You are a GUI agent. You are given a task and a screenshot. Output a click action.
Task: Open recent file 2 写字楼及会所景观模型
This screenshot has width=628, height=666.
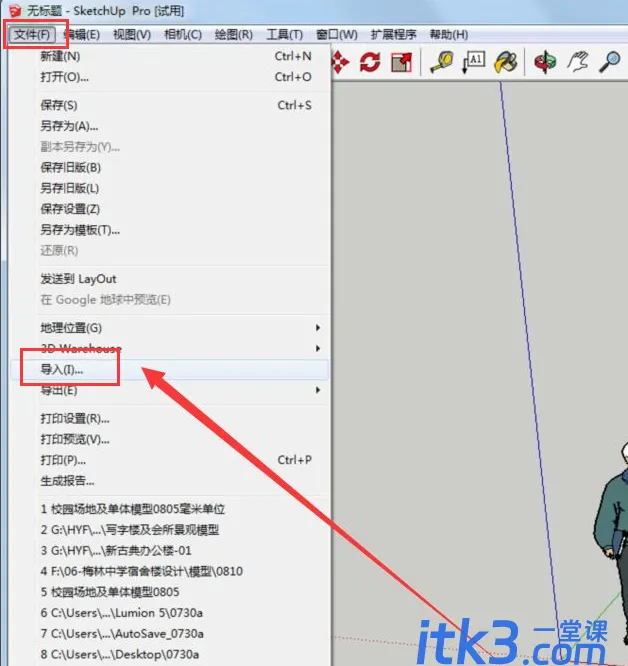click(169, 530)
